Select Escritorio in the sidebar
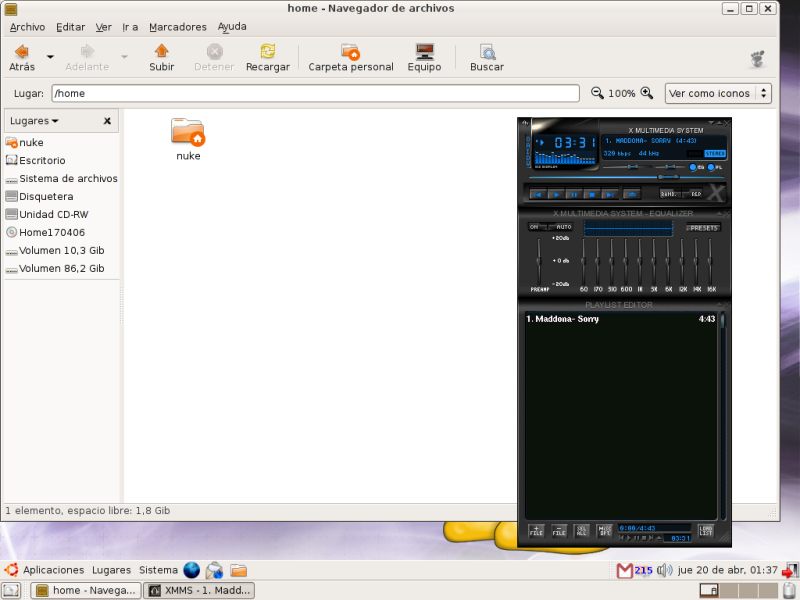Screen dimensions: 800x600 (35, 160)
